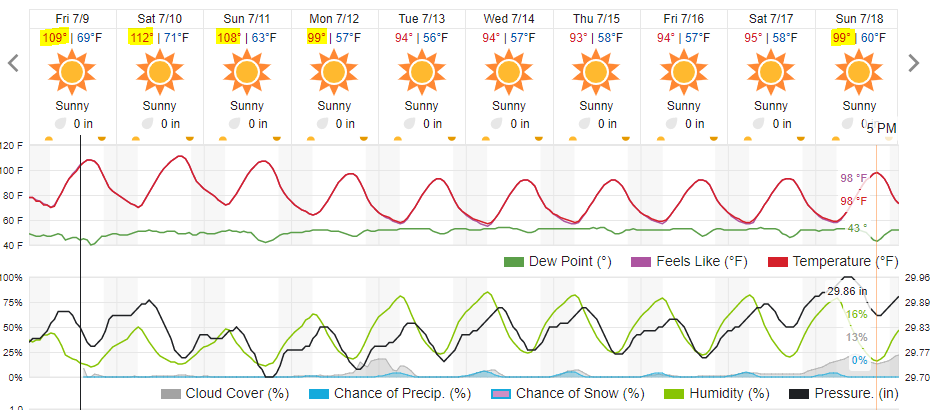Click the Chance of Precip. legend label
Image resolution: width=939 pixels, height=410 pixels.
tap(402, 394)
